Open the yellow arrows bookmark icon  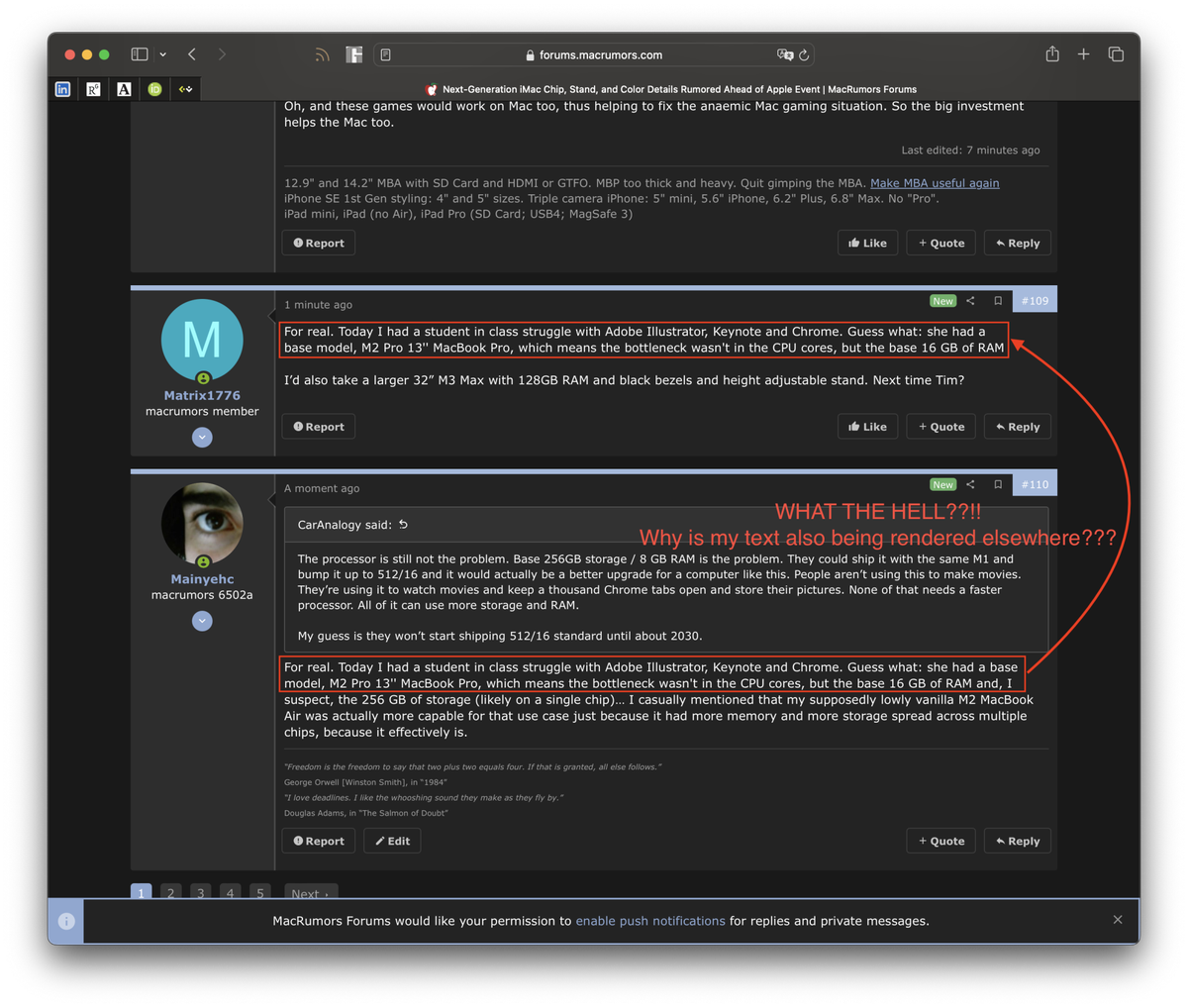point(185,89)
